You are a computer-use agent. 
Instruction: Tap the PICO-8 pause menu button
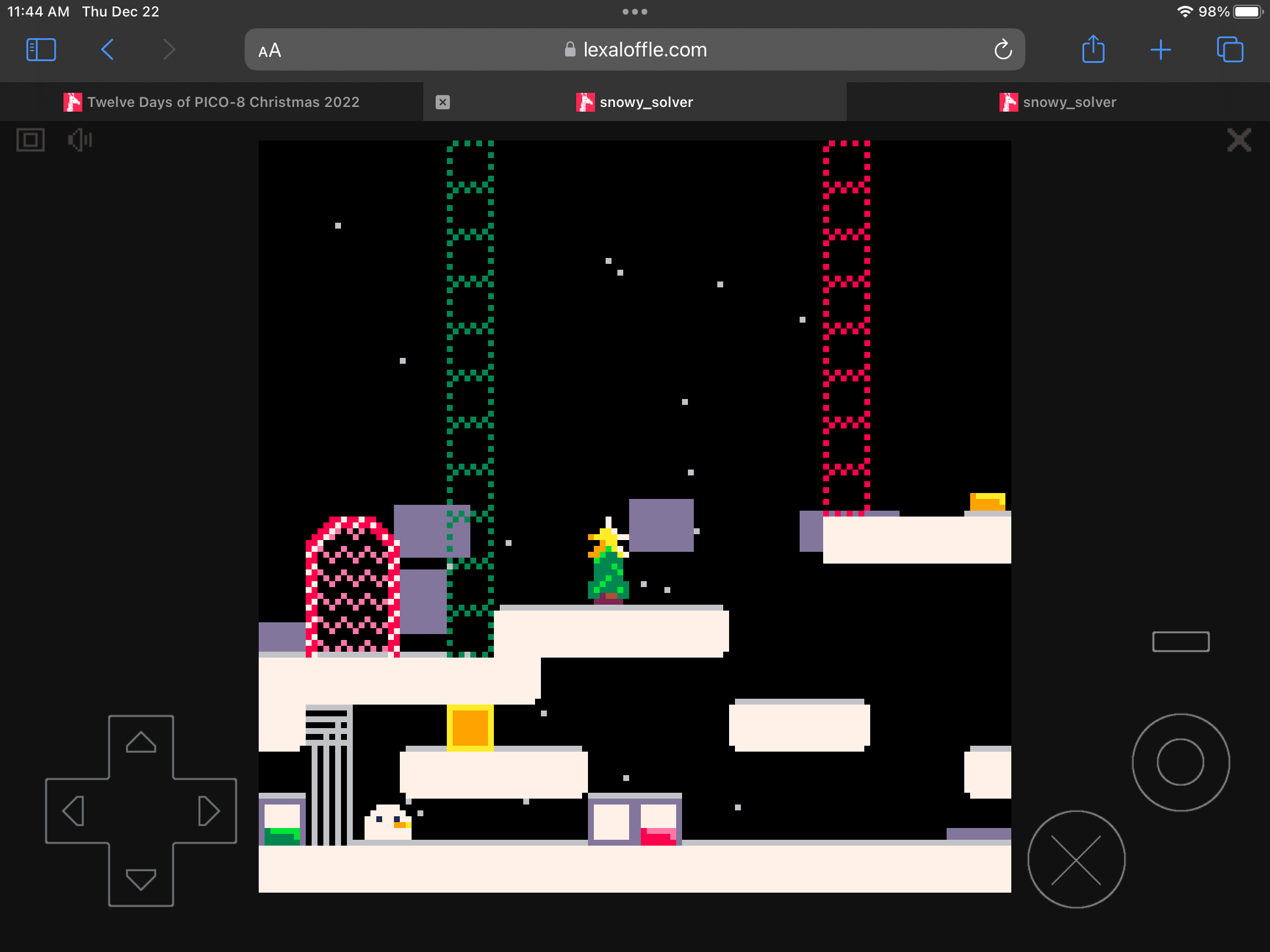click(x=1181, y=642)
